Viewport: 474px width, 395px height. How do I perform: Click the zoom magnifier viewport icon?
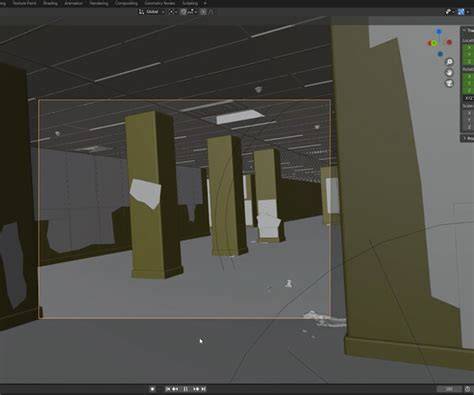point(449,62)
